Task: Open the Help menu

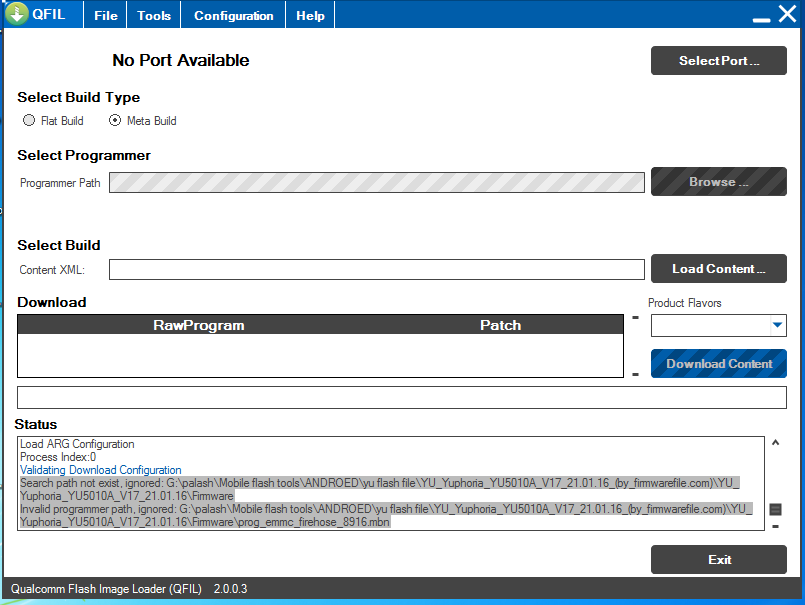Action: pos(310,15)
